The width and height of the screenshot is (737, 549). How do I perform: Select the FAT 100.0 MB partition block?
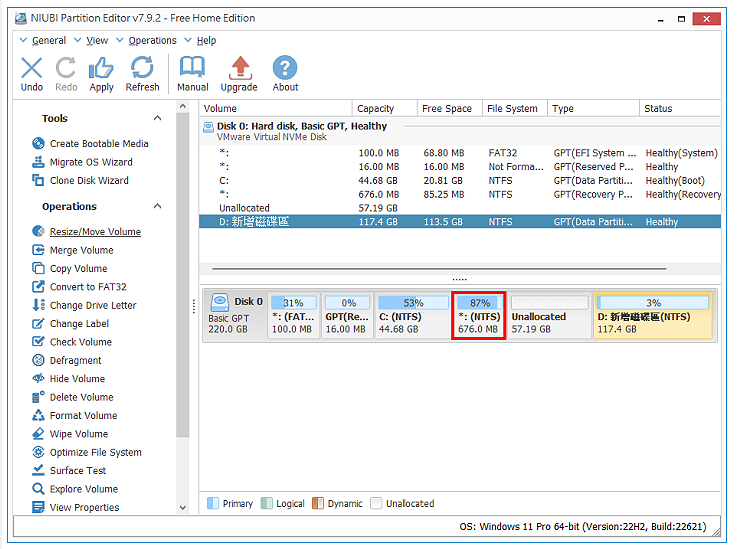[x=293, y=315]
